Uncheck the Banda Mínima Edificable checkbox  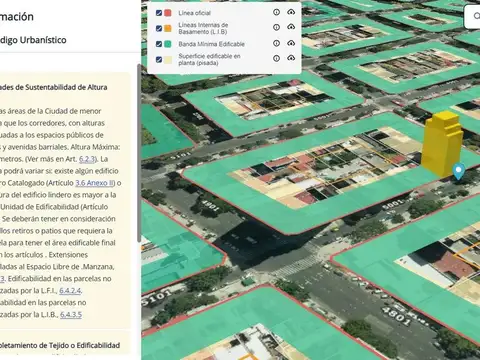point(159,44)
